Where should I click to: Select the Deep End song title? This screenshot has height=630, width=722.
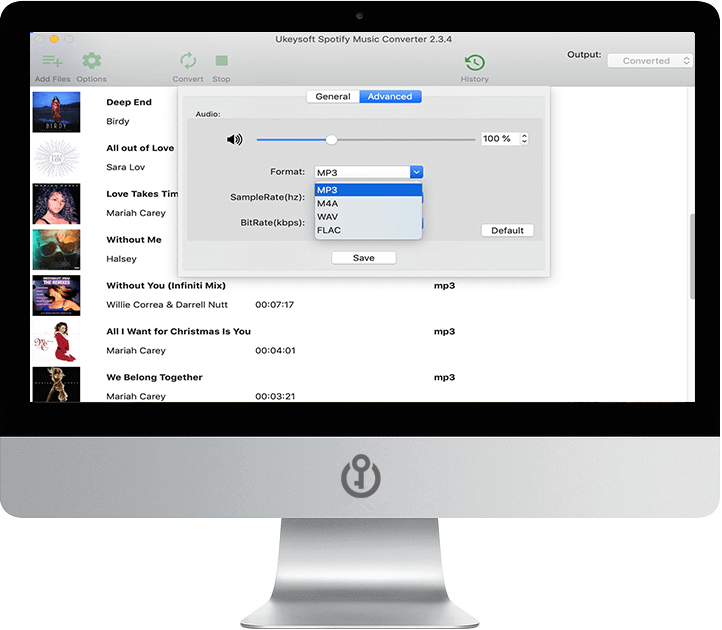129,102
